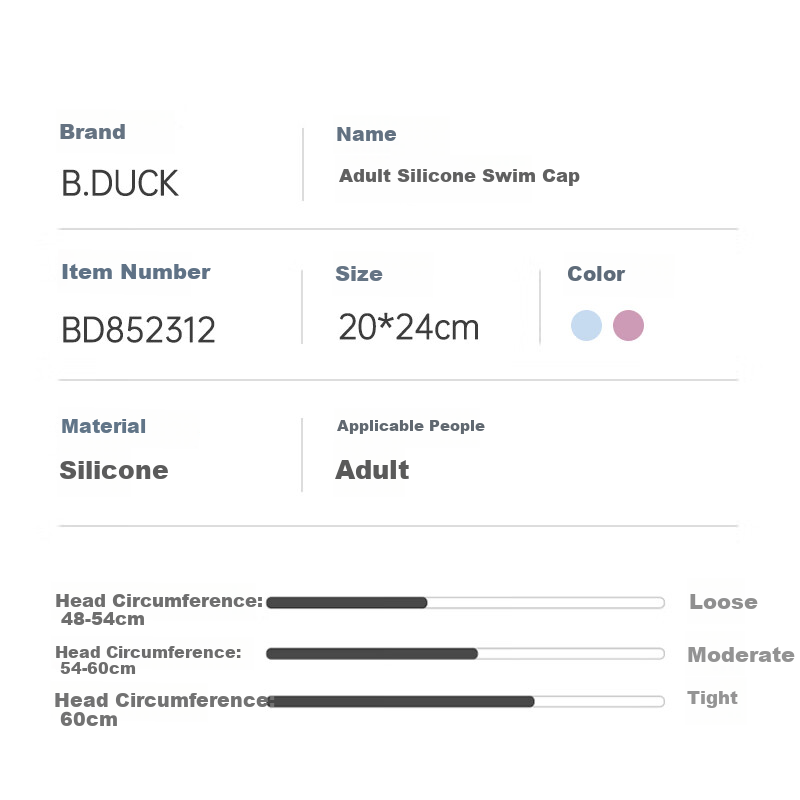
Task: Click the Color heading label
Action: pos(596,274)
